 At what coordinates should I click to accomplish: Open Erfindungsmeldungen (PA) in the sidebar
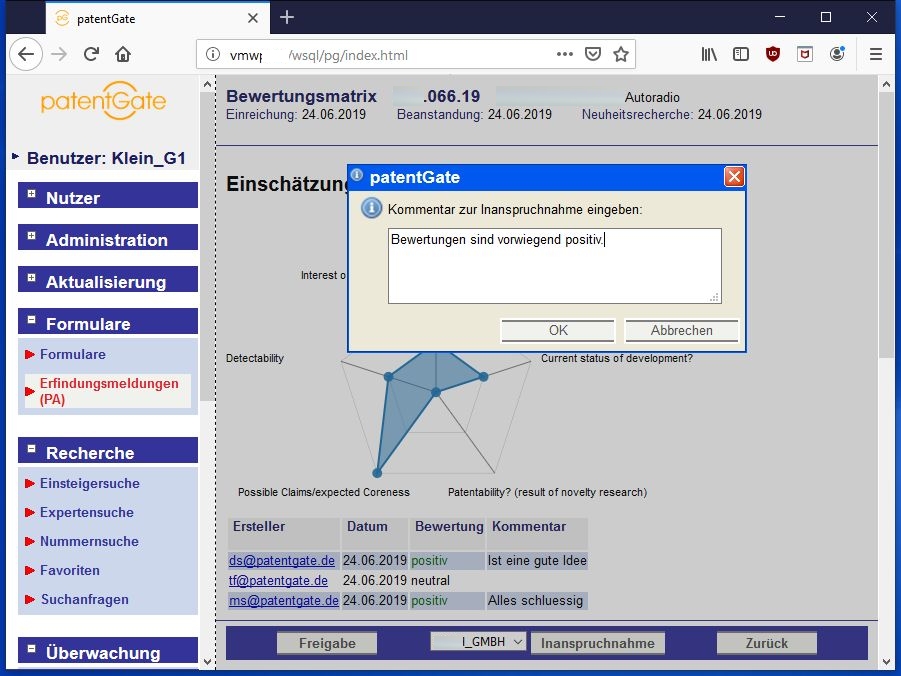click(x=109, y=391)
